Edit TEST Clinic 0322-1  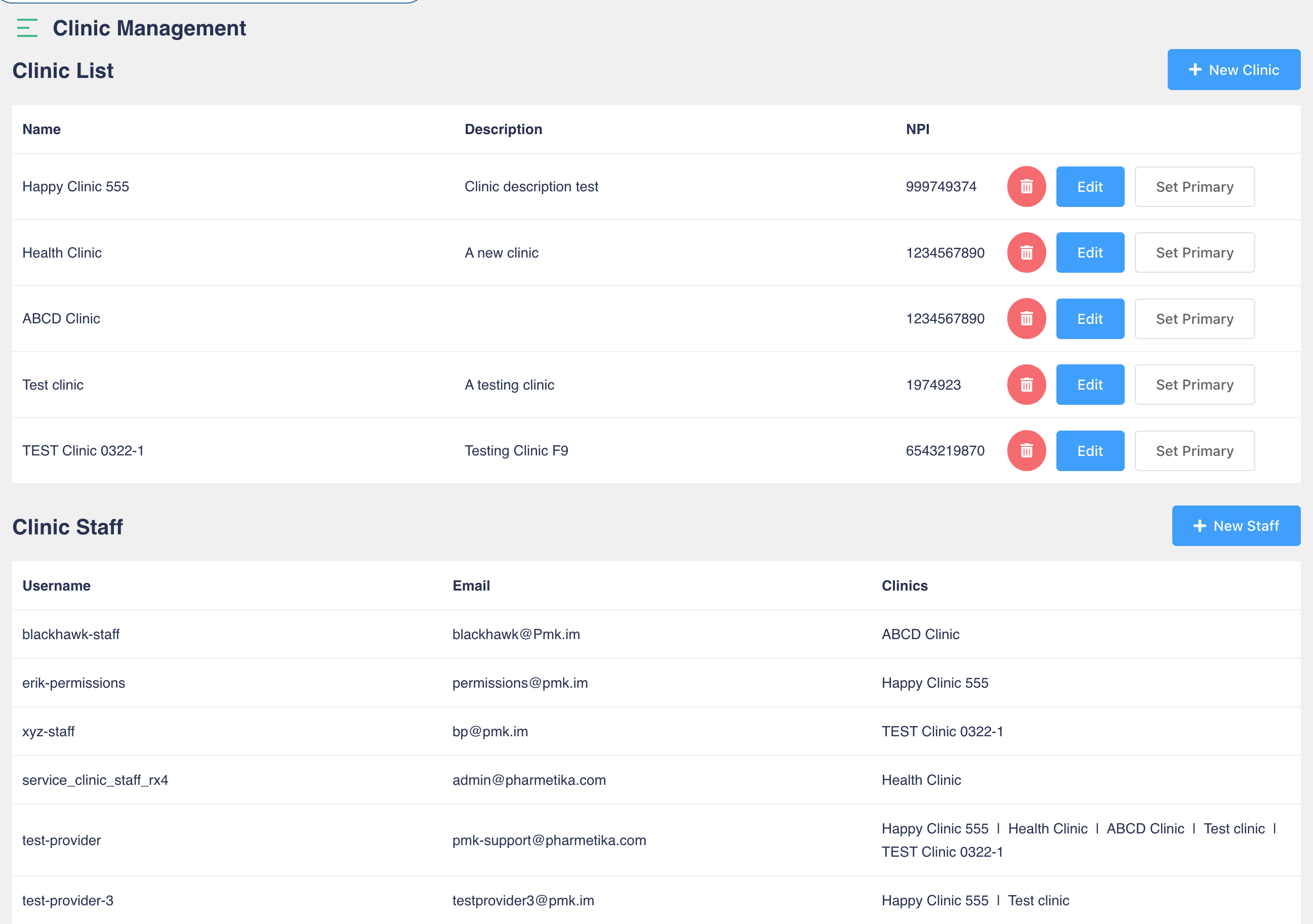[1089, 450]
